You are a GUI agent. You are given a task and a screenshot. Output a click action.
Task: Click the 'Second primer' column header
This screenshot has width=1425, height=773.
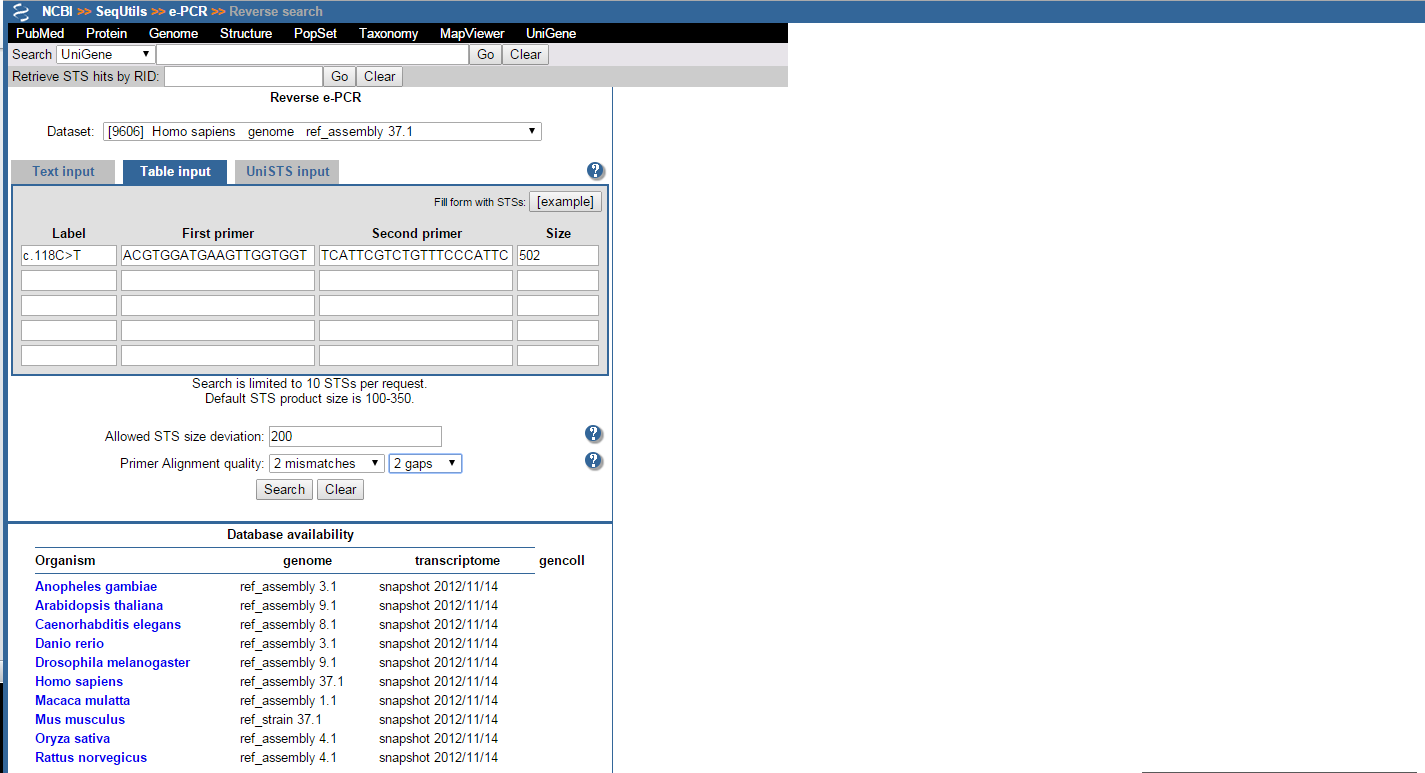[417, 234]
